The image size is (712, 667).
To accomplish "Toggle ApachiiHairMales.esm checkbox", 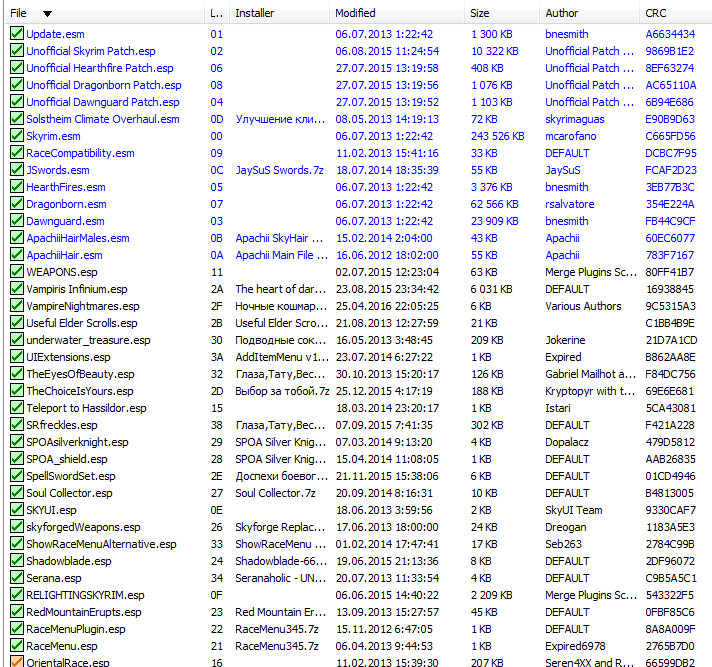I will (17, 237).
